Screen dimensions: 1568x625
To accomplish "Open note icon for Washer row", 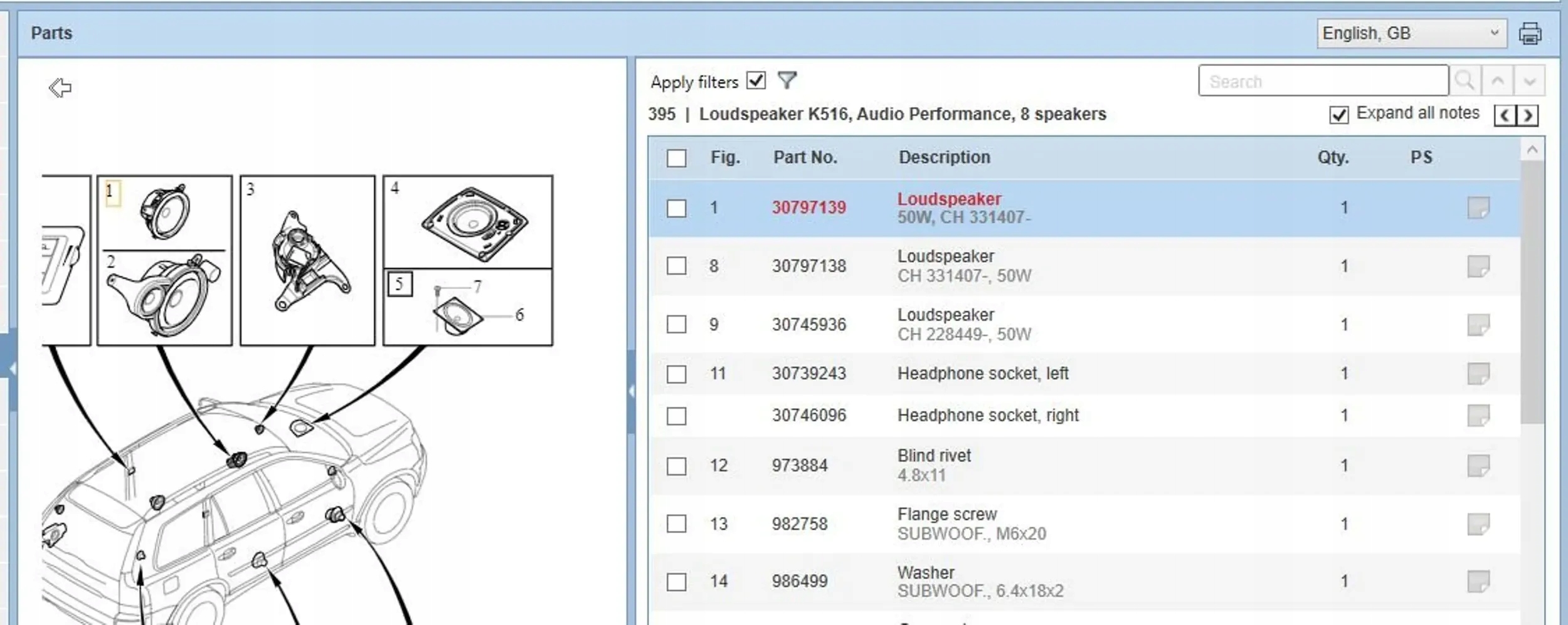I will click(1478, 581).
